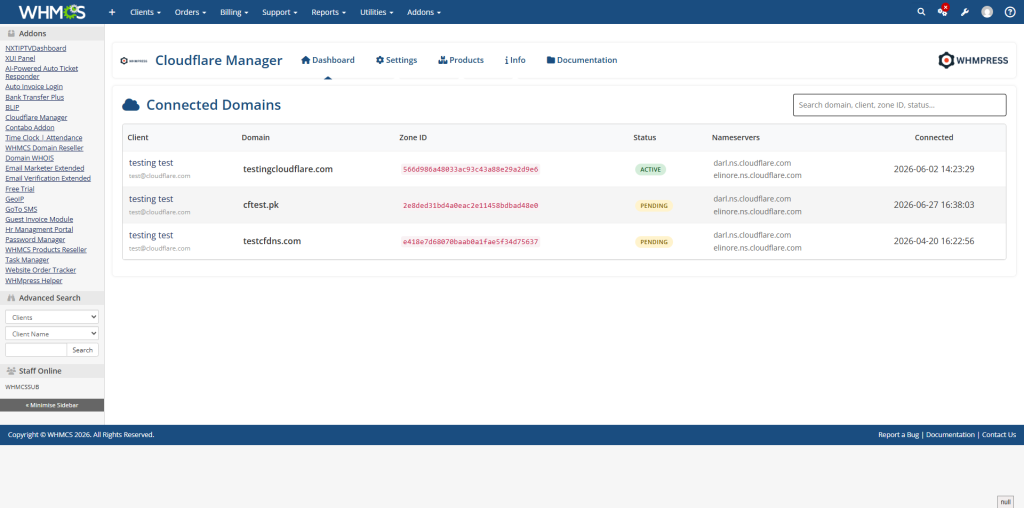Open the Free Trial addon link
The height and width of the screenshot is (508, 1024).
(19, 189)
